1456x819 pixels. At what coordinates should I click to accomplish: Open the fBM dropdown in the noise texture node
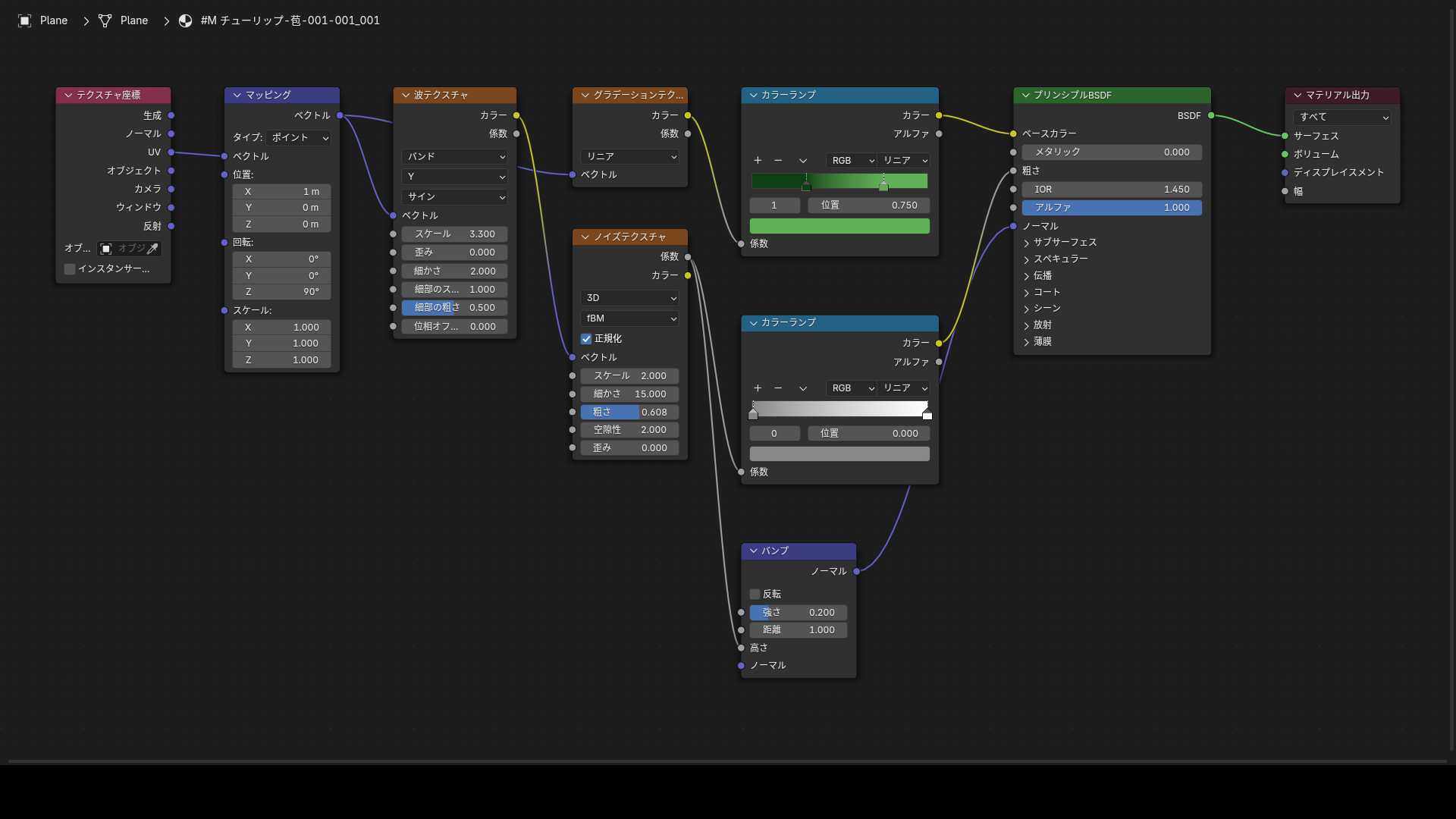coord(629,318)
